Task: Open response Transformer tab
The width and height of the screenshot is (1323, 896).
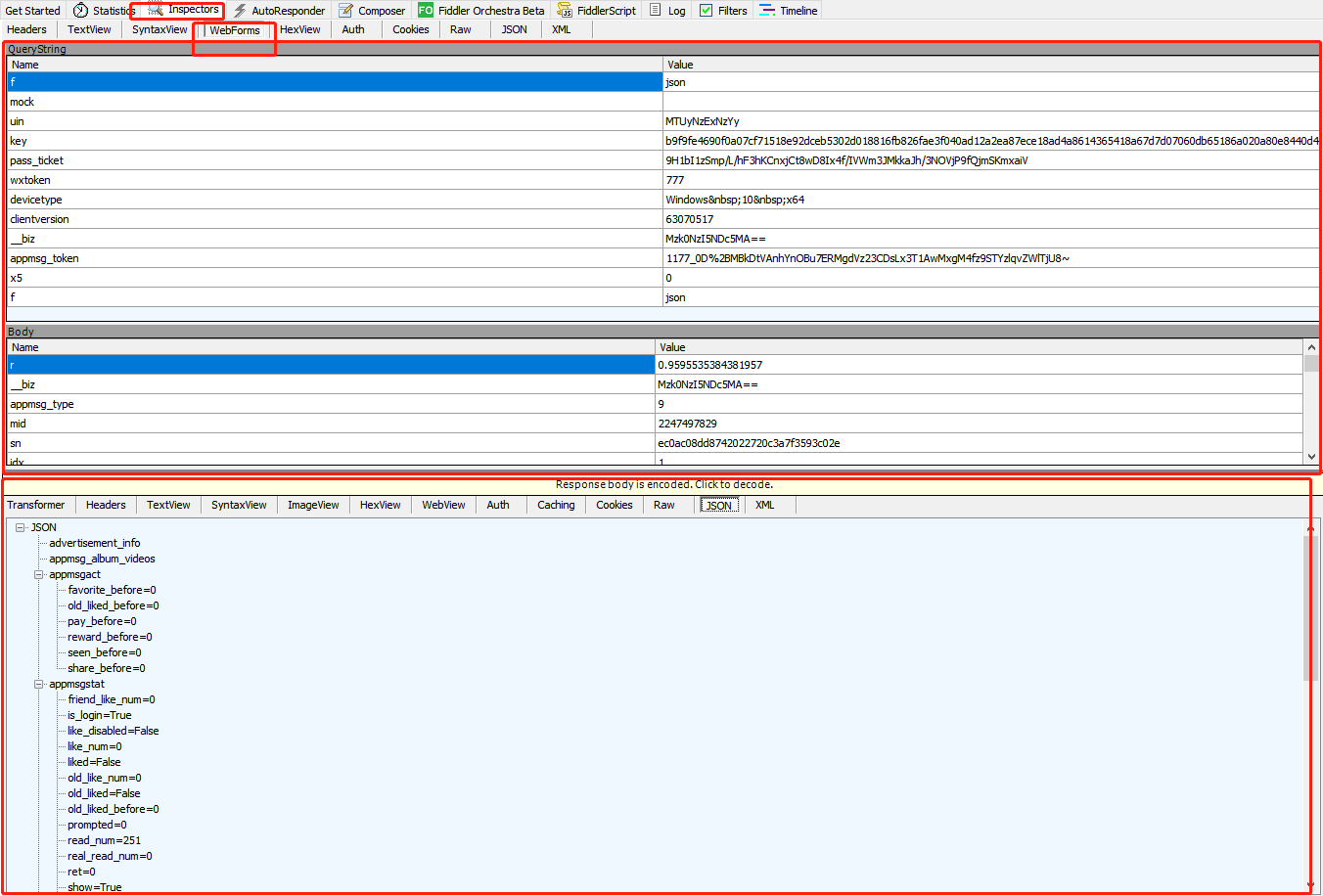Action: click(36, 505)
